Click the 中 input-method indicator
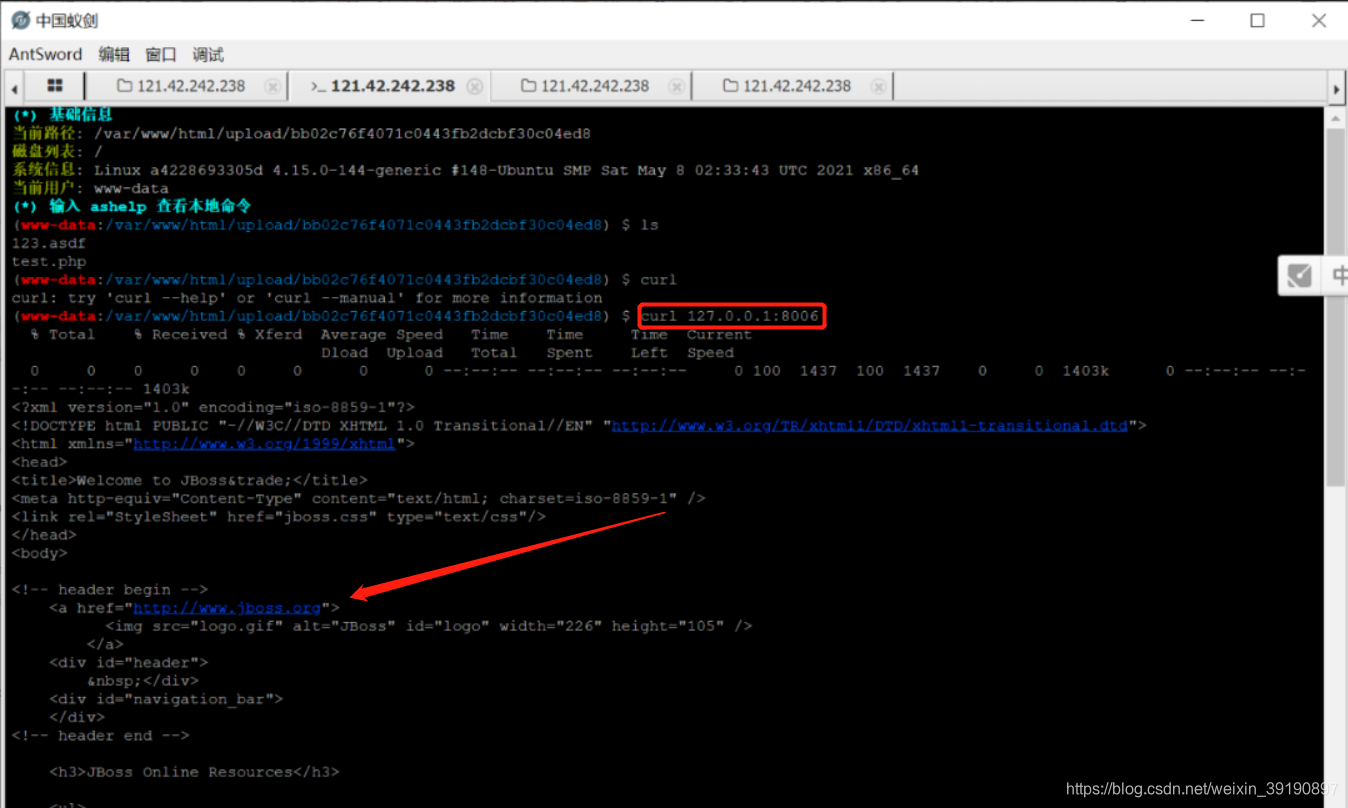The width and height of the screenshot is (1348, 808). point(1338,275)
